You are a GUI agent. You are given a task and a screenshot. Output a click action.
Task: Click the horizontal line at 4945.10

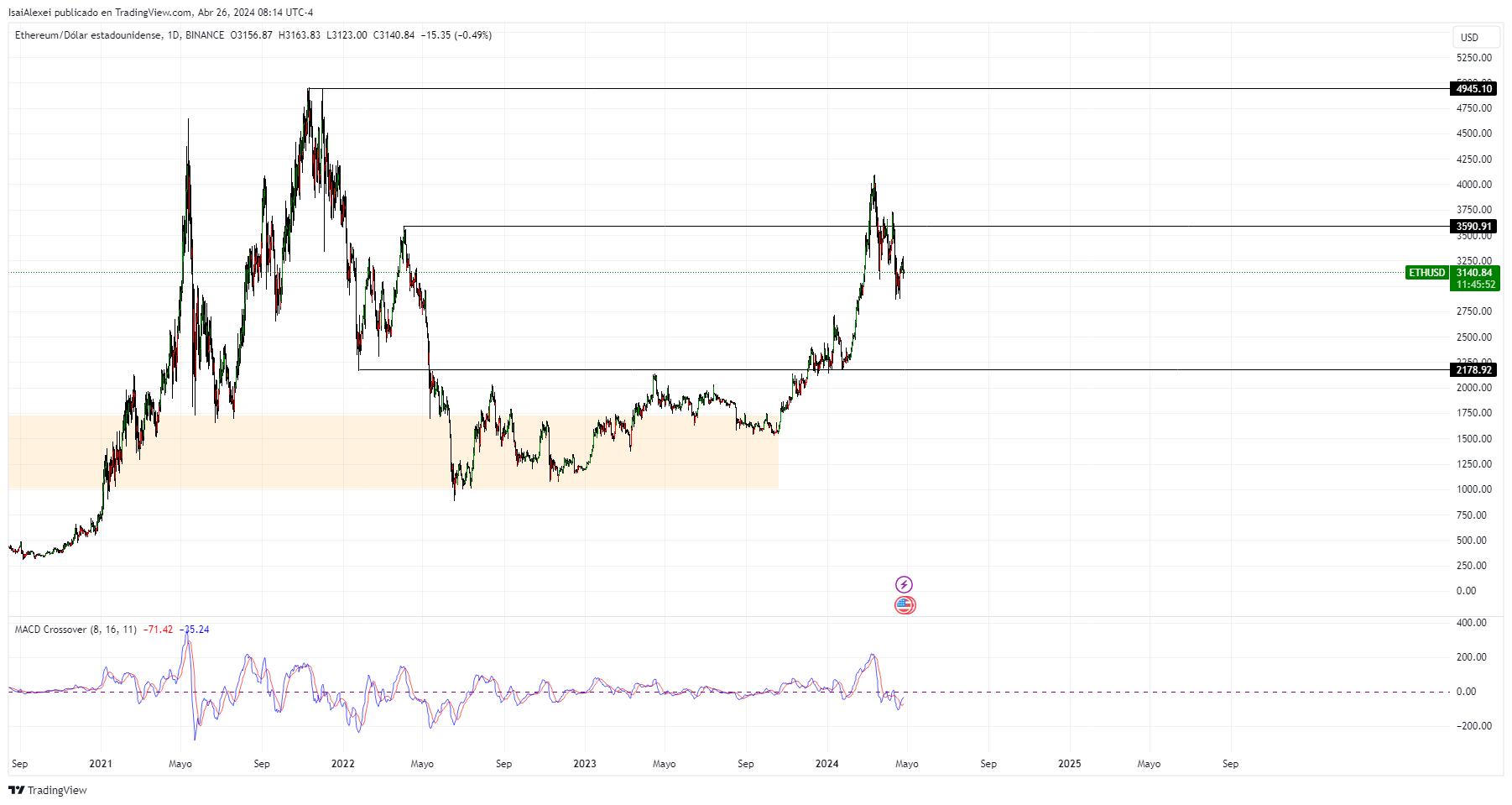(x=879, y=89)
